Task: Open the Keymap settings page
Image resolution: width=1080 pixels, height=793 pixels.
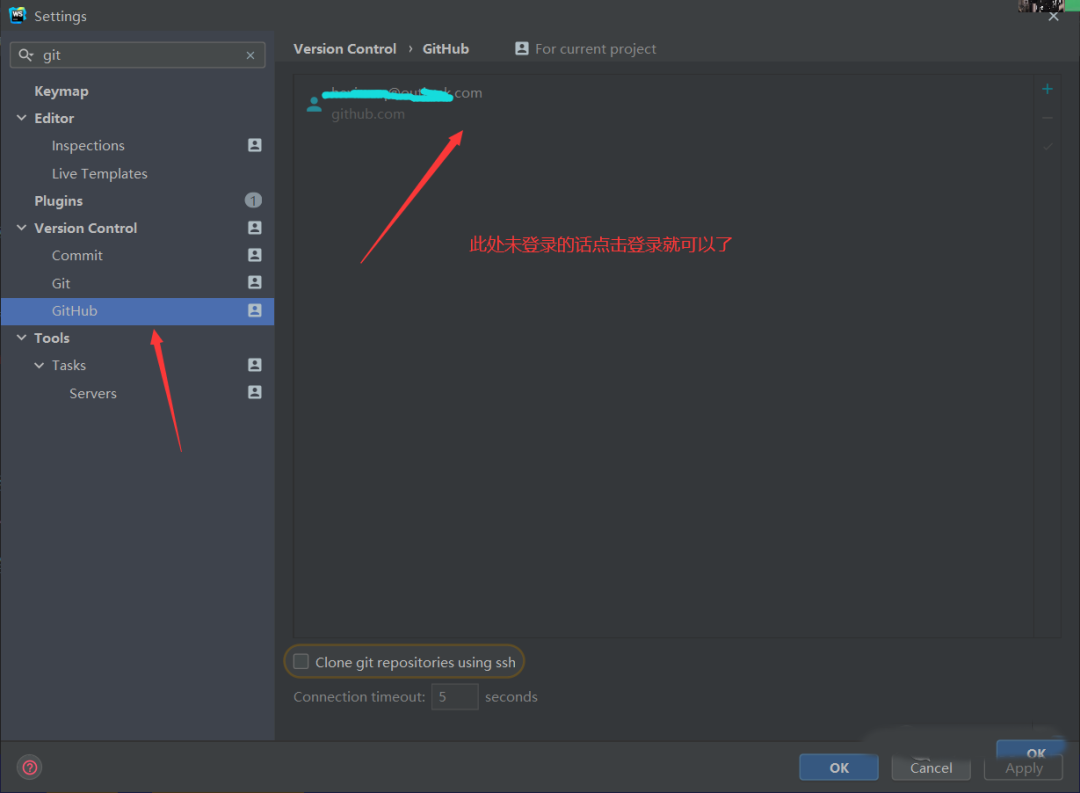Action: pyautogui.click(x=61, y=91)
